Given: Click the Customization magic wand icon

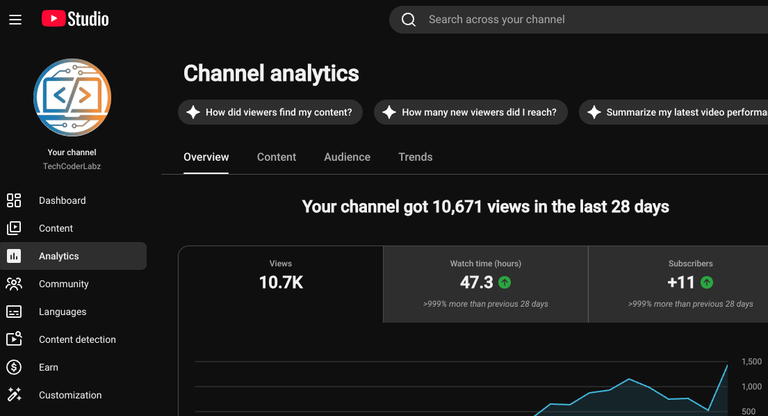Looking at the screenshot, I should pos(14,394).
